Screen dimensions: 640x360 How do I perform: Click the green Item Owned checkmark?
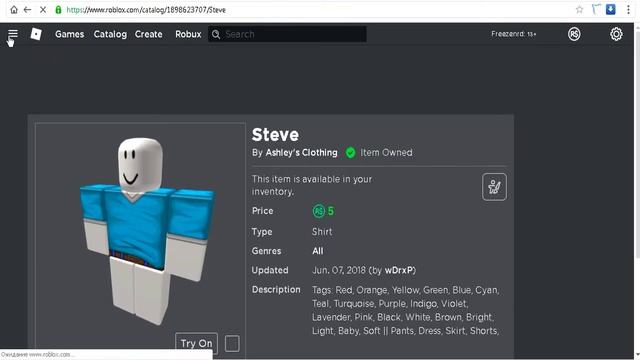click(350, 153)
